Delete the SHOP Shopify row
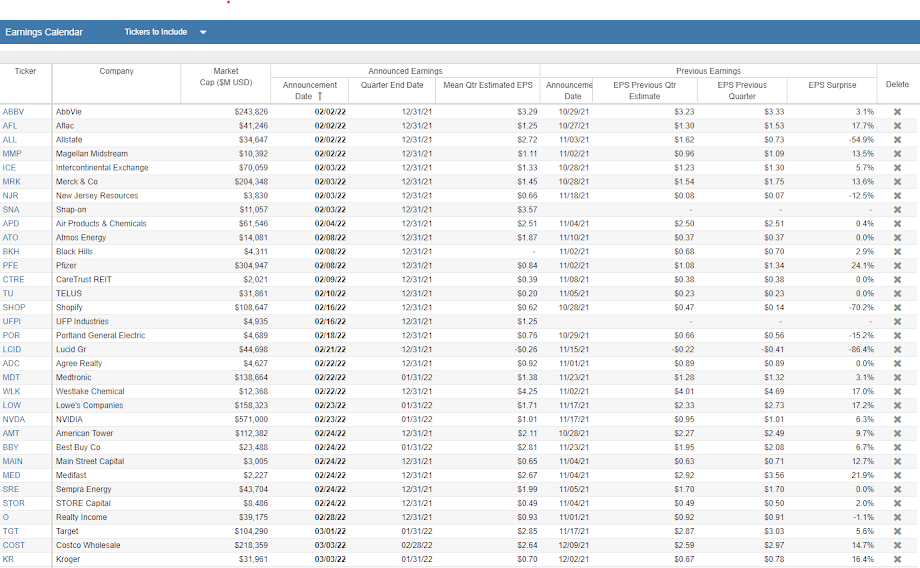 coord(897,307)
